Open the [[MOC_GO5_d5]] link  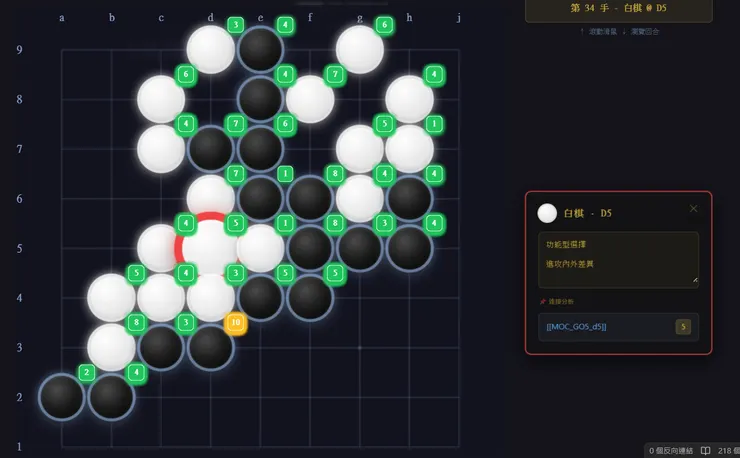(576, 327)
